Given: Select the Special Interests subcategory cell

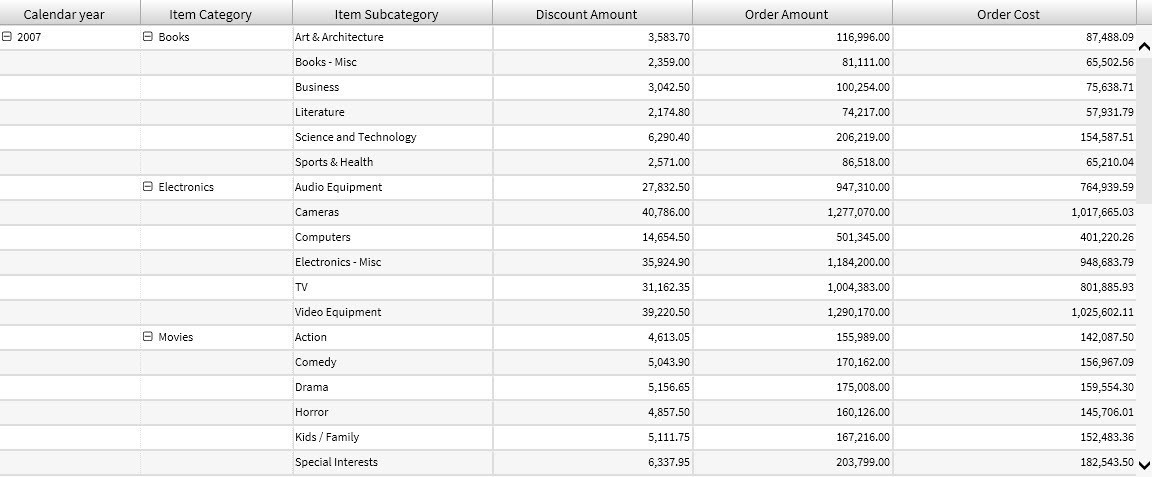Looking at the screenshot, I should coord(336,462).
